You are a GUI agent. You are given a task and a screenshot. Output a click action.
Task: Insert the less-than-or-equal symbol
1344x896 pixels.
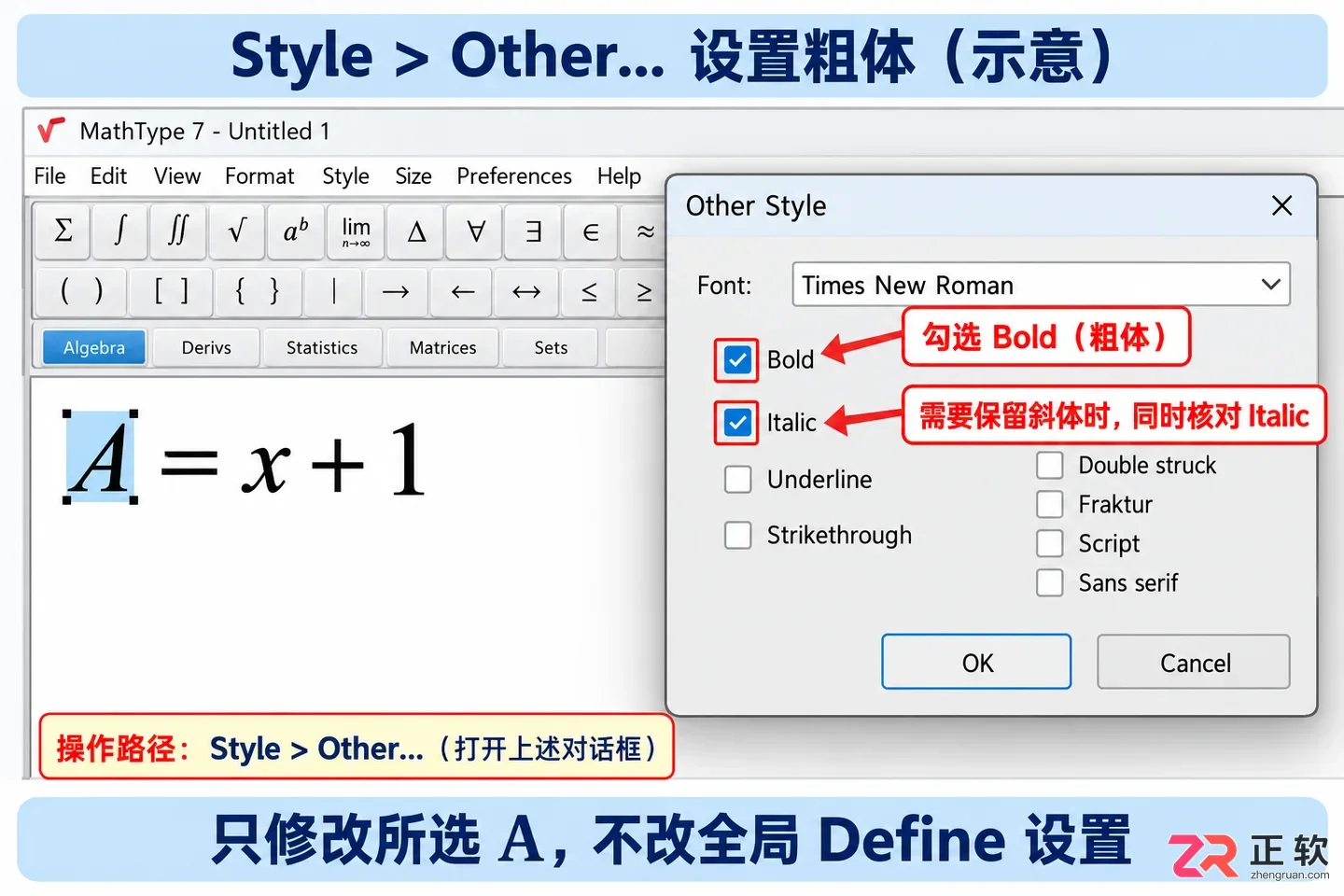click(590, 292)
